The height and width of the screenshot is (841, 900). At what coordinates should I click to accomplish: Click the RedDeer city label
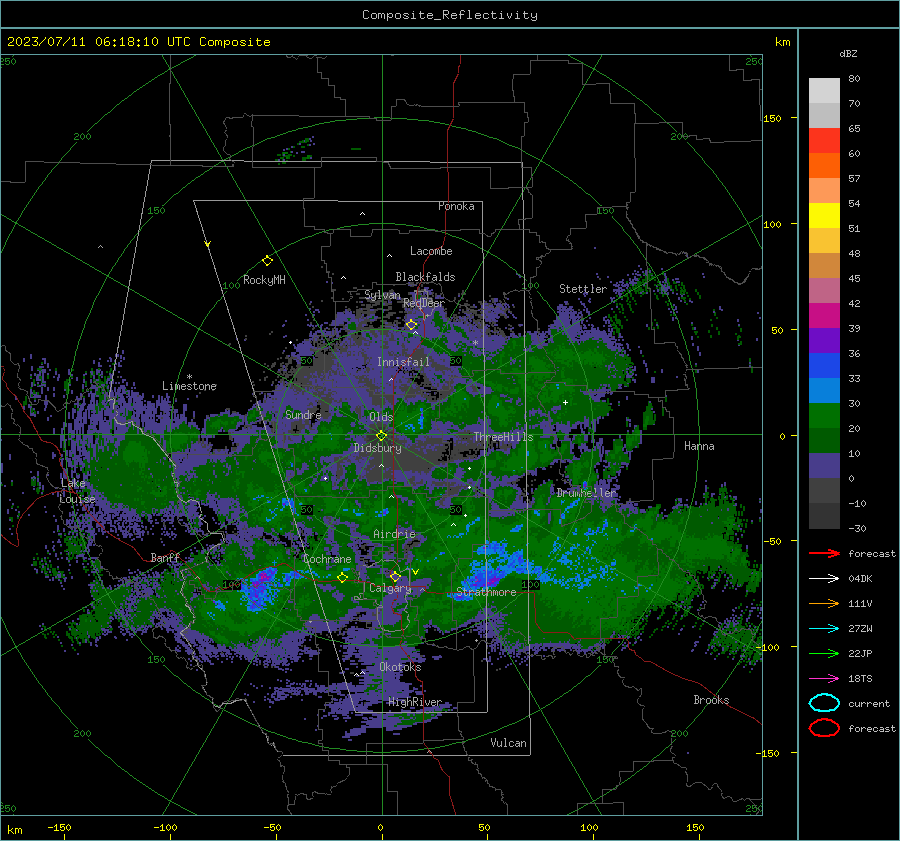coord(424,303)
